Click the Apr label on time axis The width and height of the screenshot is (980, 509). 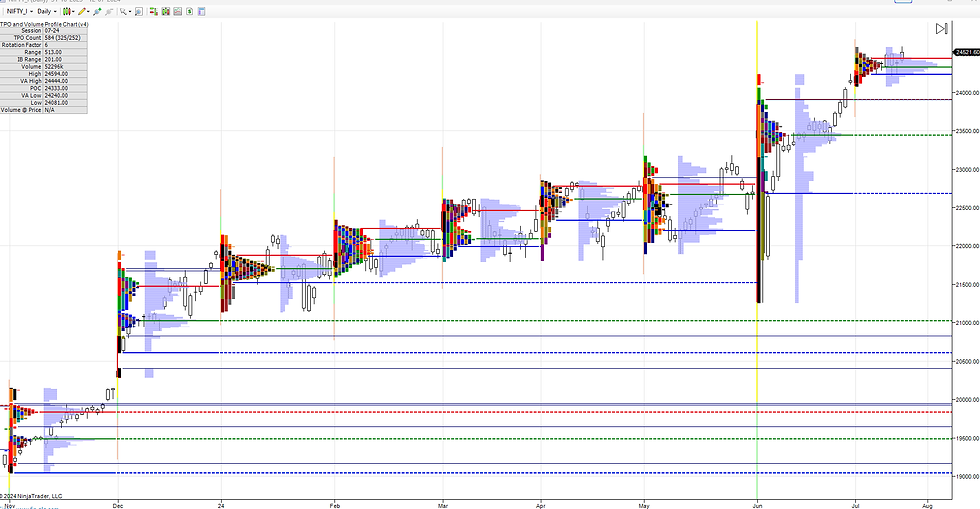tap(541, 505)
